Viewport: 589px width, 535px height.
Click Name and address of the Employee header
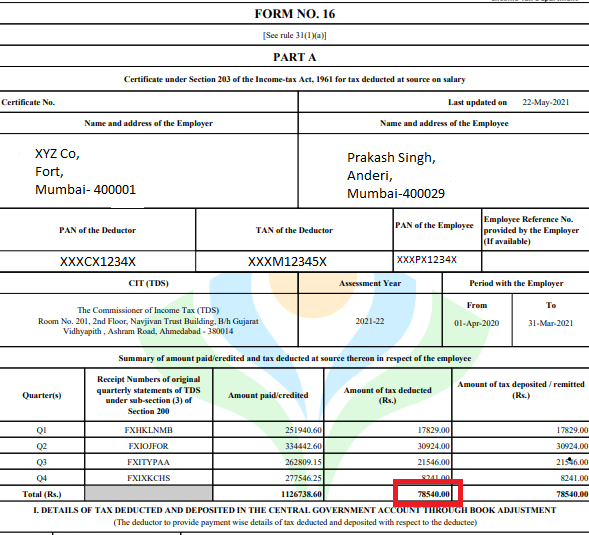444,123
